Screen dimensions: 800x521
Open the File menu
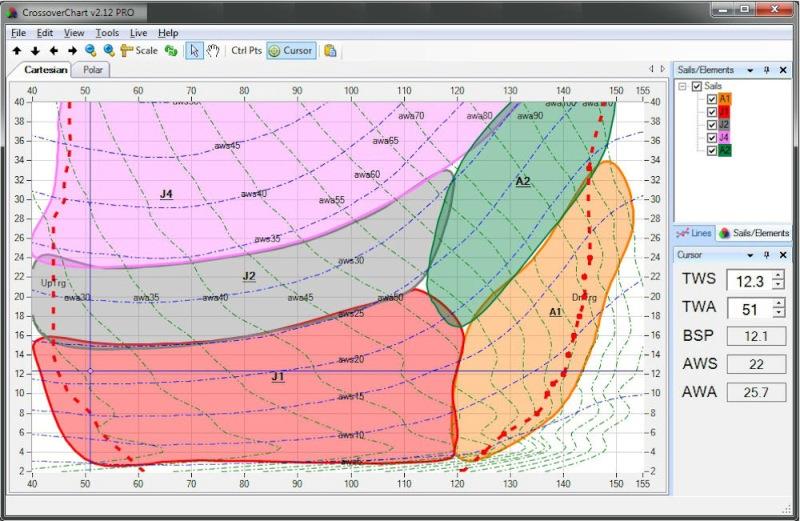pyautogui.click(x=18, y=33)
